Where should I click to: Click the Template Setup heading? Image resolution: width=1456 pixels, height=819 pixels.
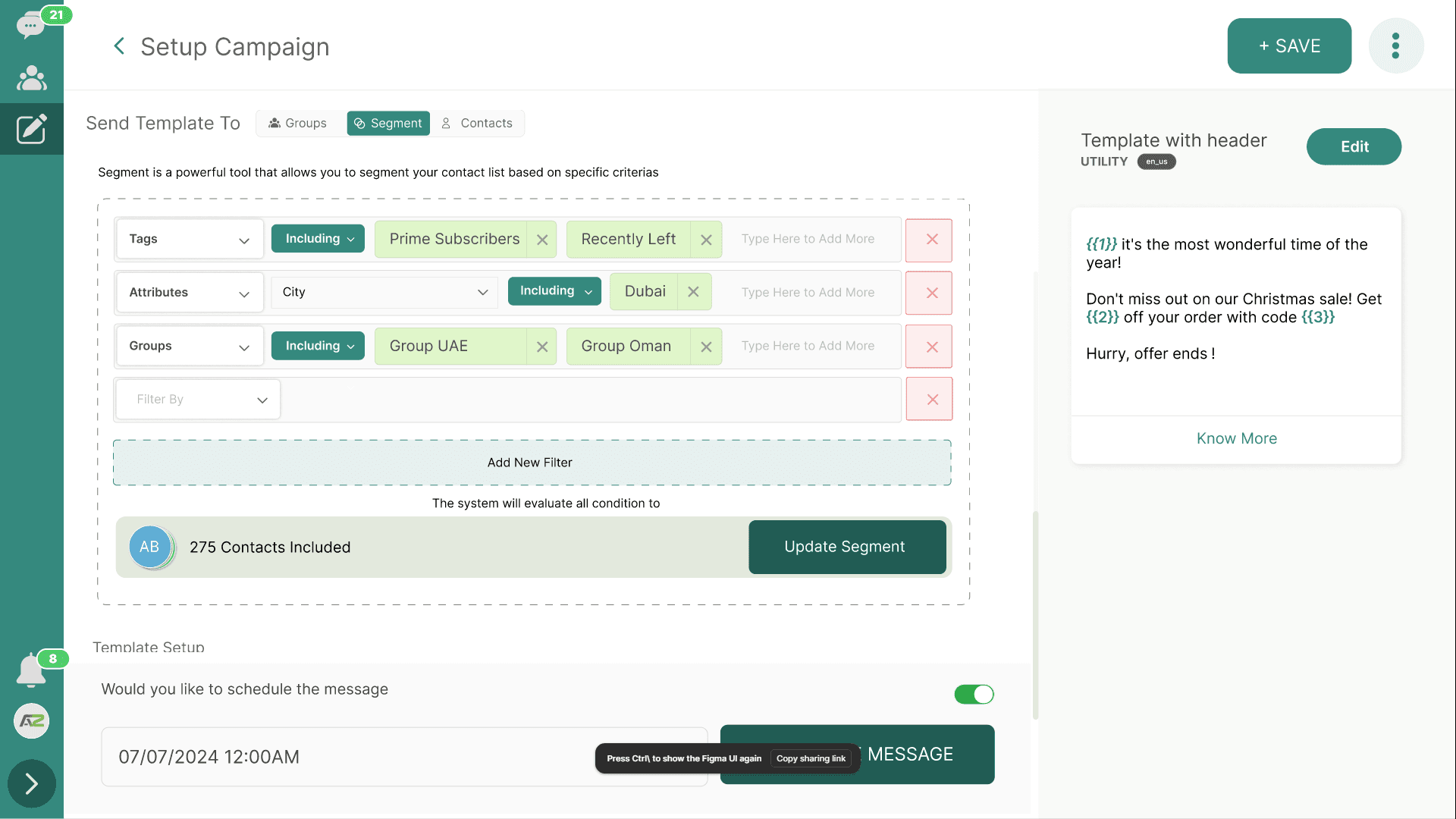coord(149,647)
